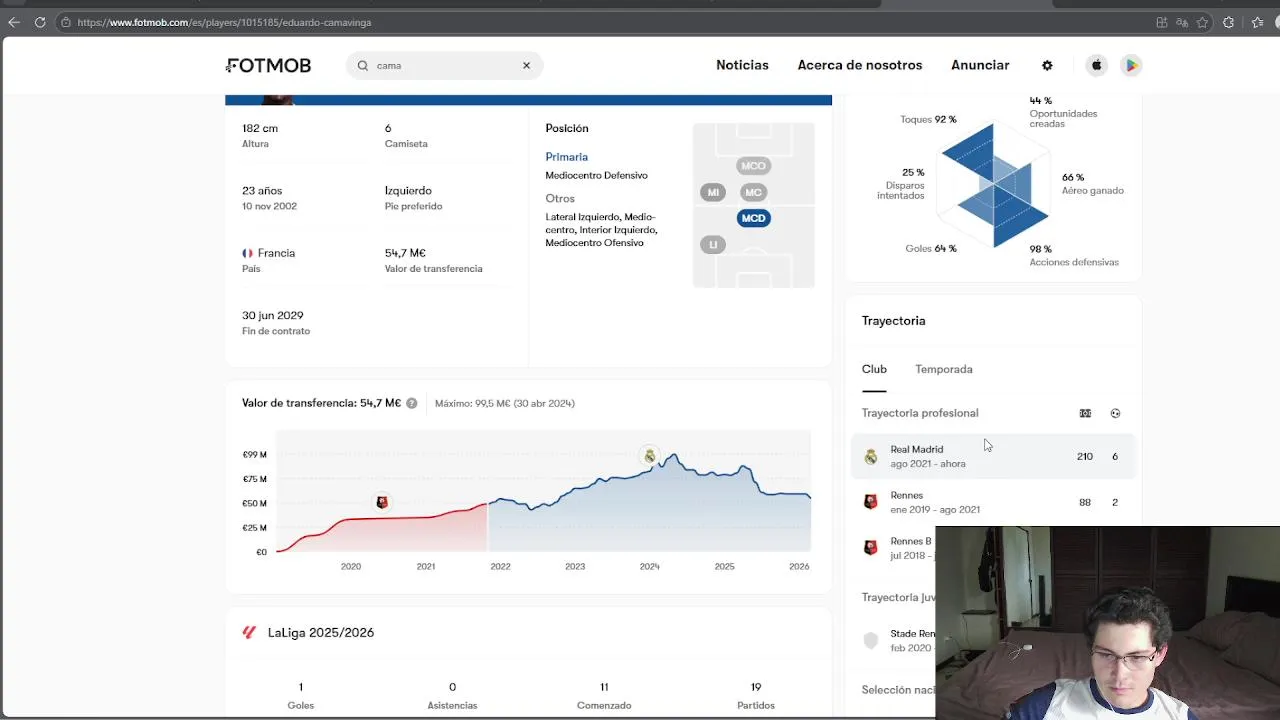The image size is (1280, 720).
Task: Open Acerca de nosotros
Action: click(860, 65)
